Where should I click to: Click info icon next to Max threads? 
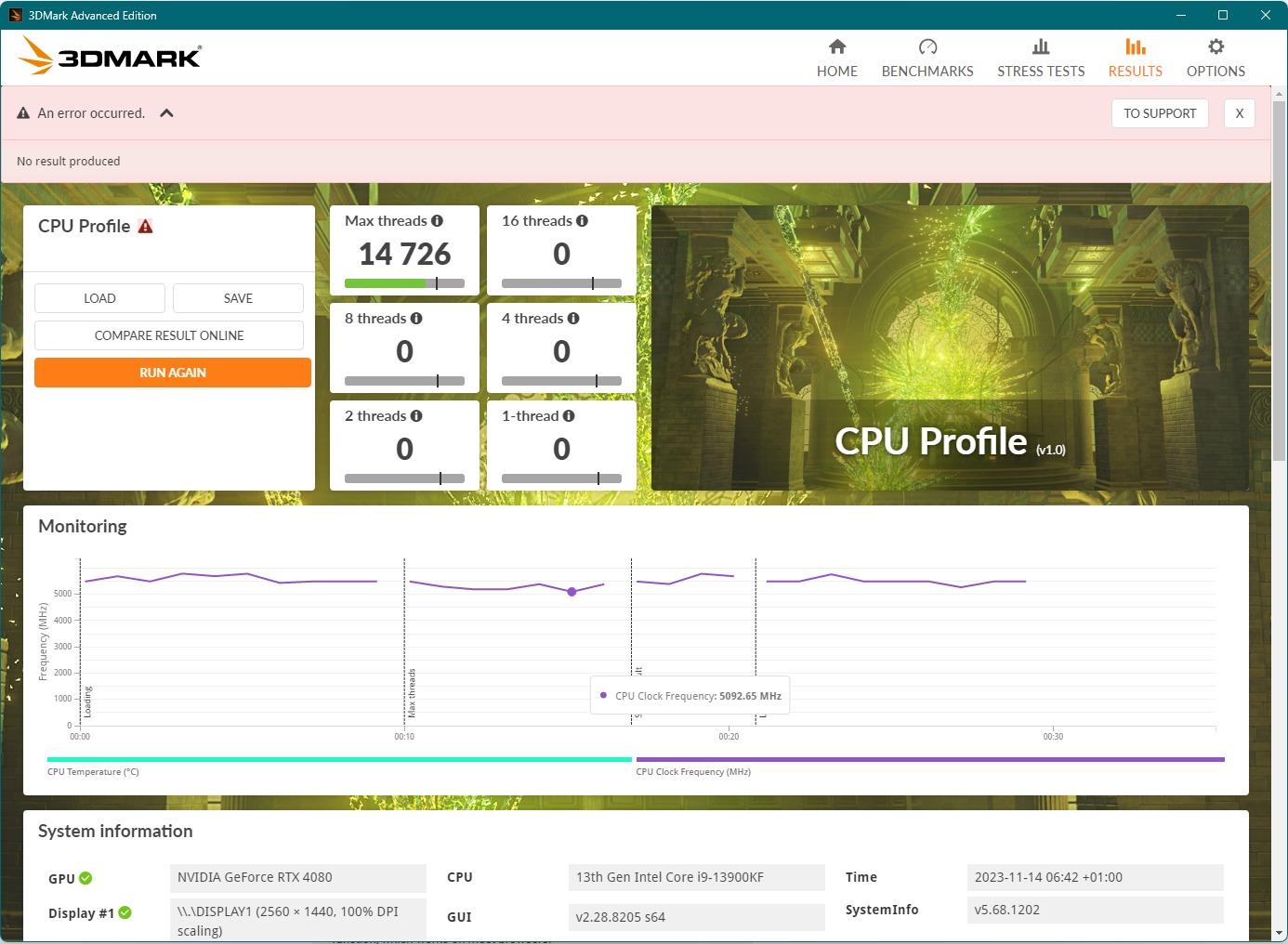(437, 221)
